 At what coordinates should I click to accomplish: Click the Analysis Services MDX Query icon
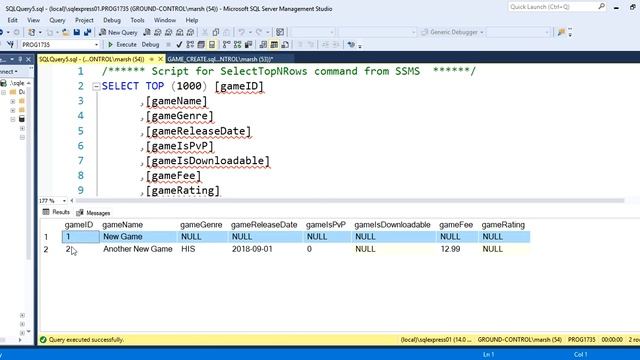pyautogui.click(x=158, y=32)
